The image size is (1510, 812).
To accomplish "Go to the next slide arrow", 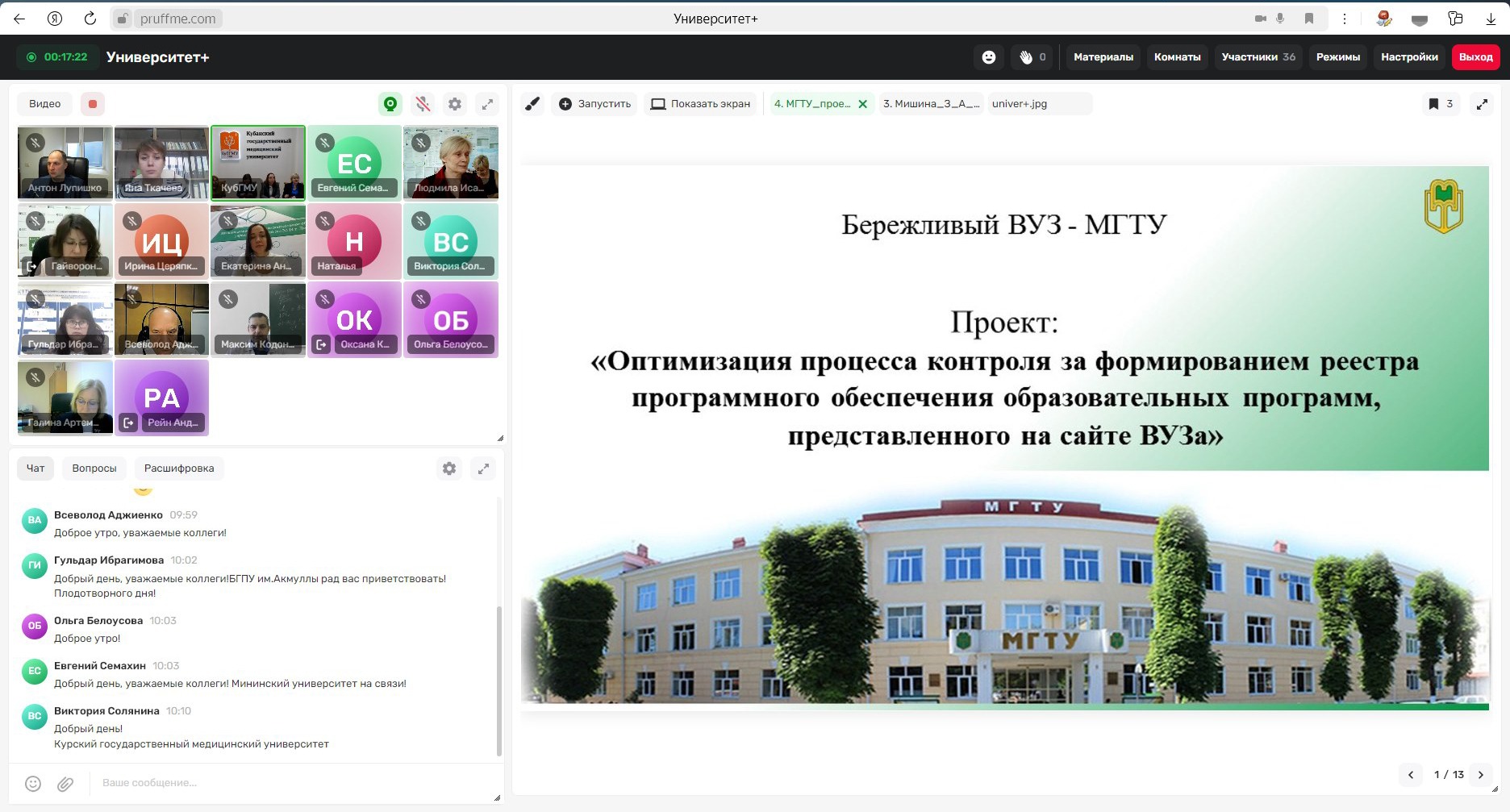I will coord(1480,775).
